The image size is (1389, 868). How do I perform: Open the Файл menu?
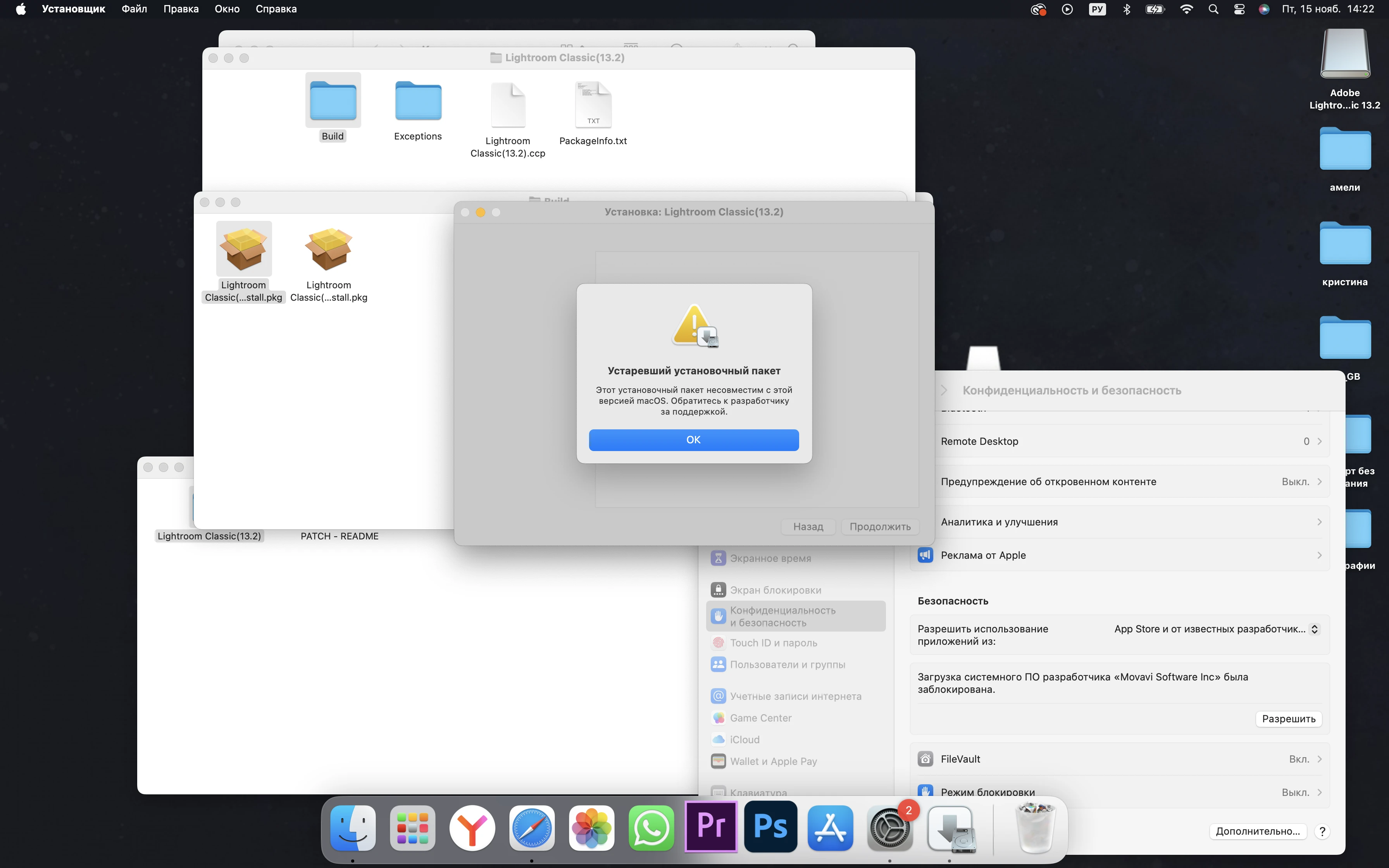tap(134, 9)
